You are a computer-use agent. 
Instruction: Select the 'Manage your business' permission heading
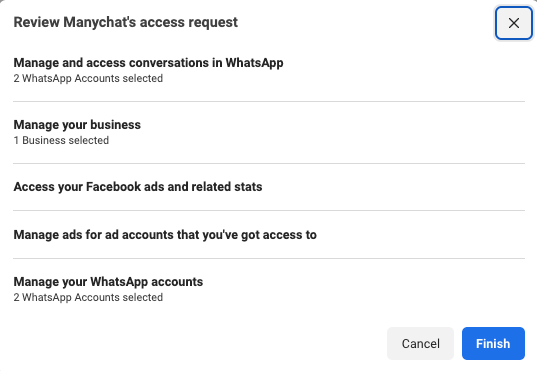click(x=77, y=125)
